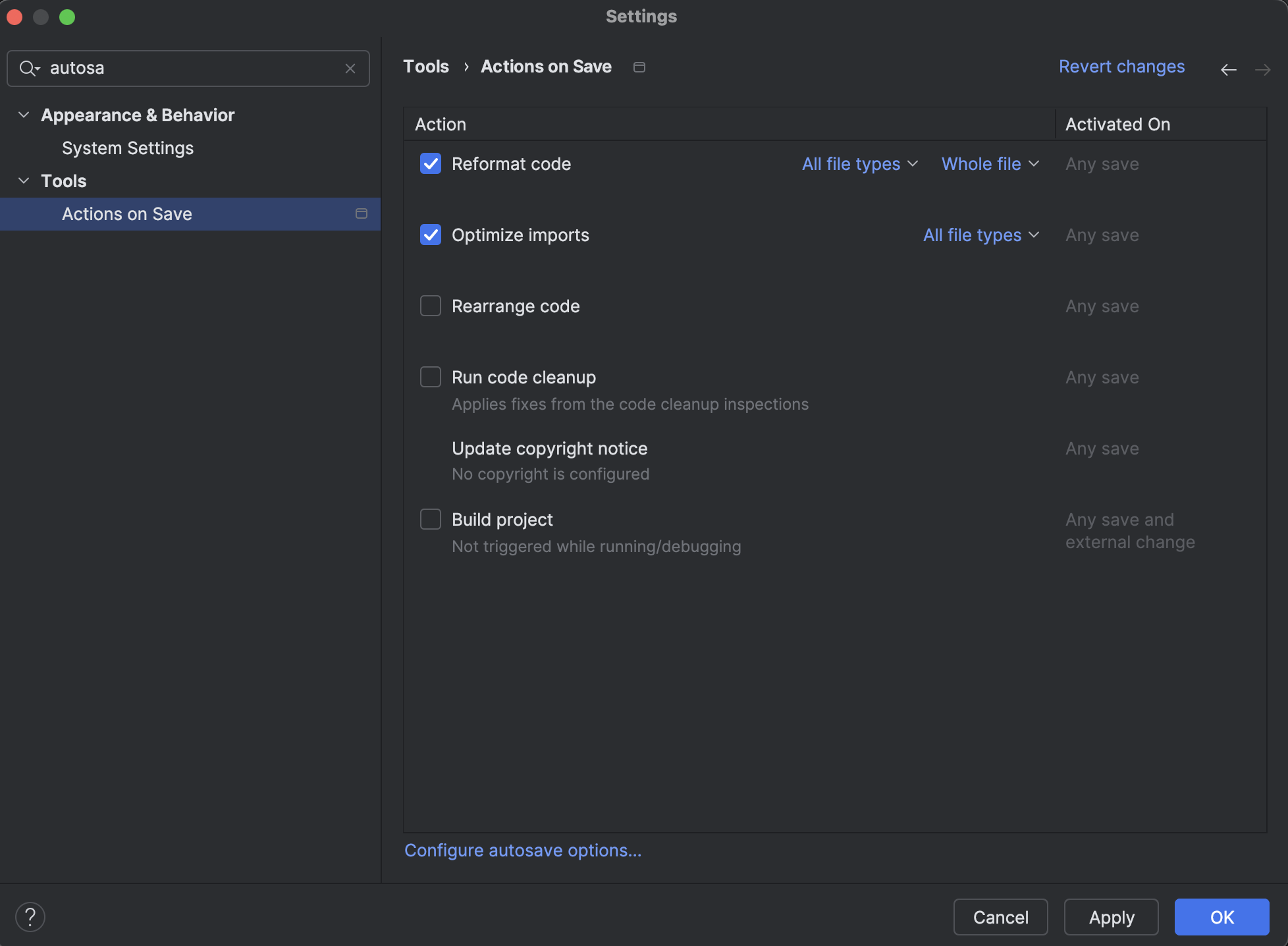1288x946 pixels.
Task: Collapse the Appearance & Behavior chevron
Action: (24, 115)
